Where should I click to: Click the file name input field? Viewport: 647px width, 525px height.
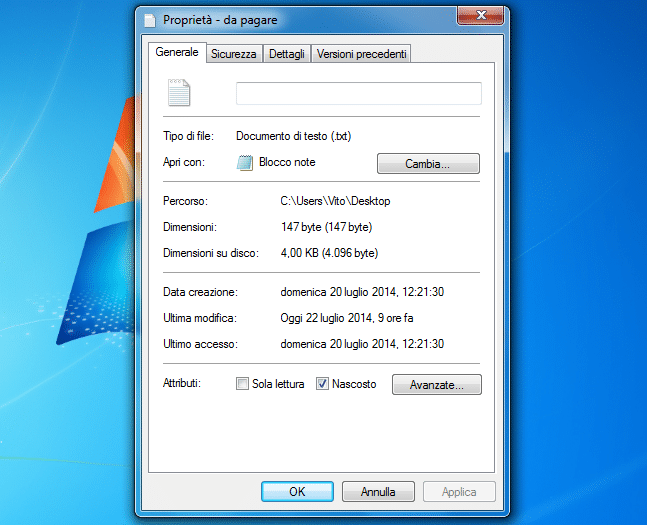359,93
